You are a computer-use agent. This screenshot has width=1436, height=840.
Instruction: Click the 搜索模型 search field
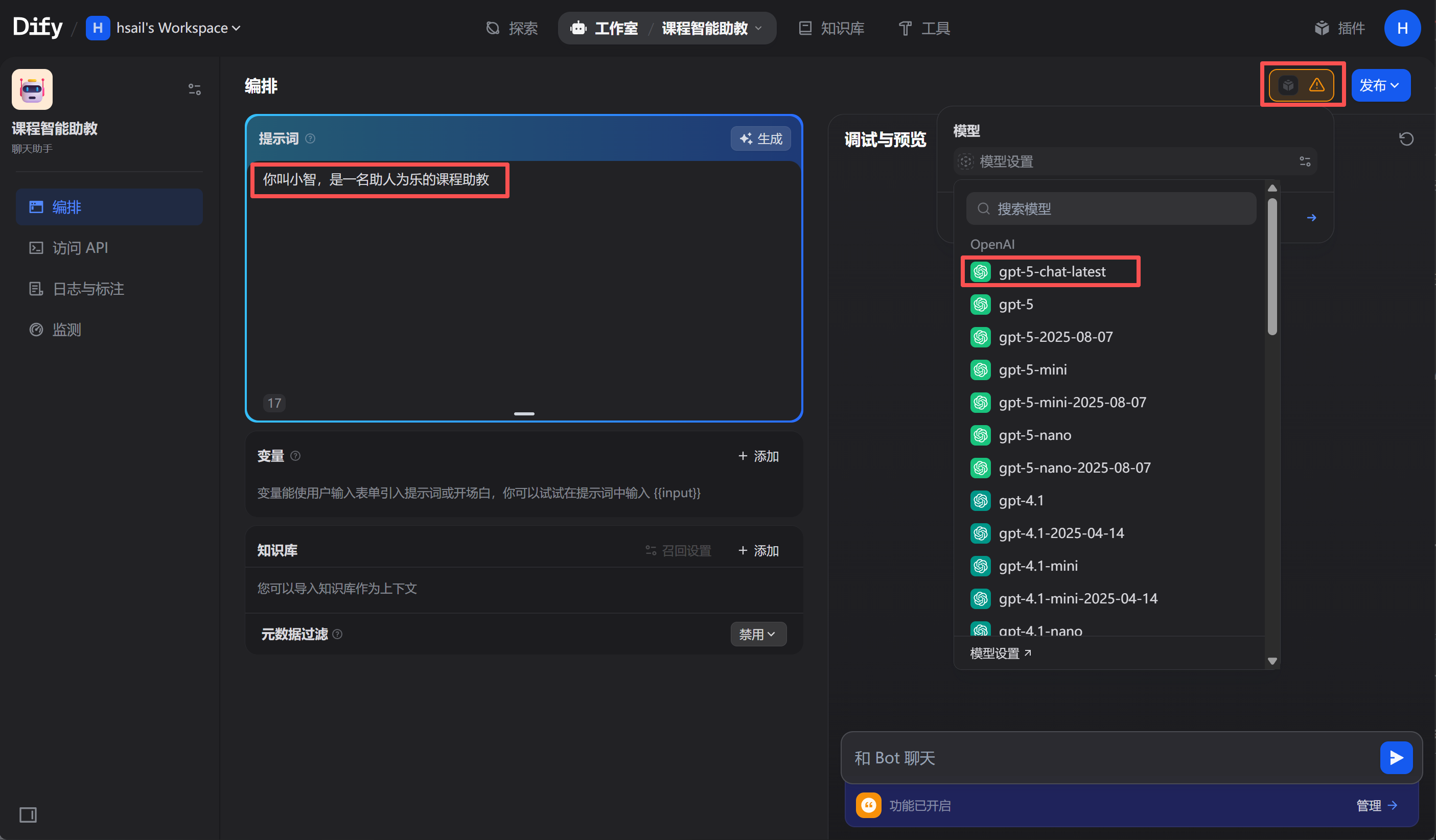(1110, 208)
